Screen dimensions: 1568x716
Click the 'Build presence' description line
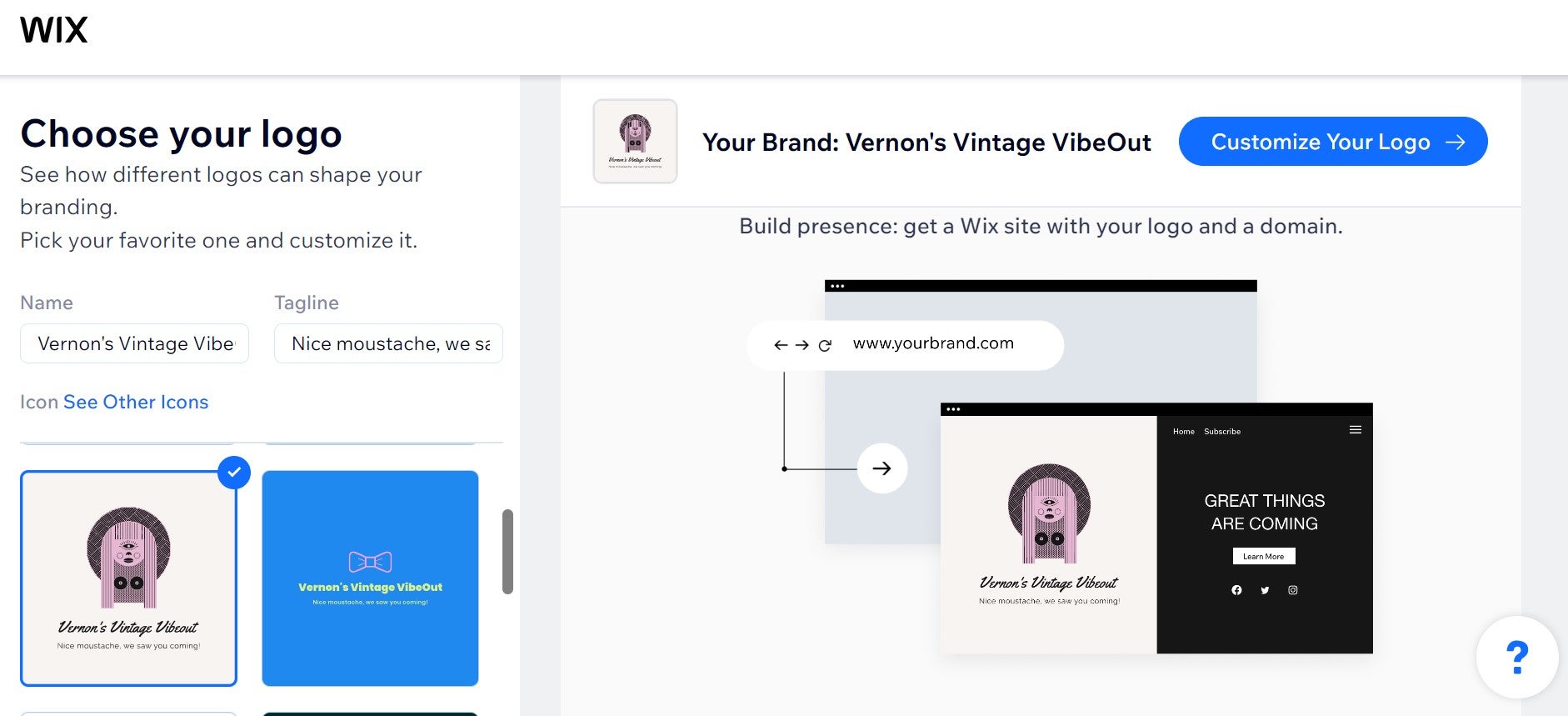pos(1041,227)
